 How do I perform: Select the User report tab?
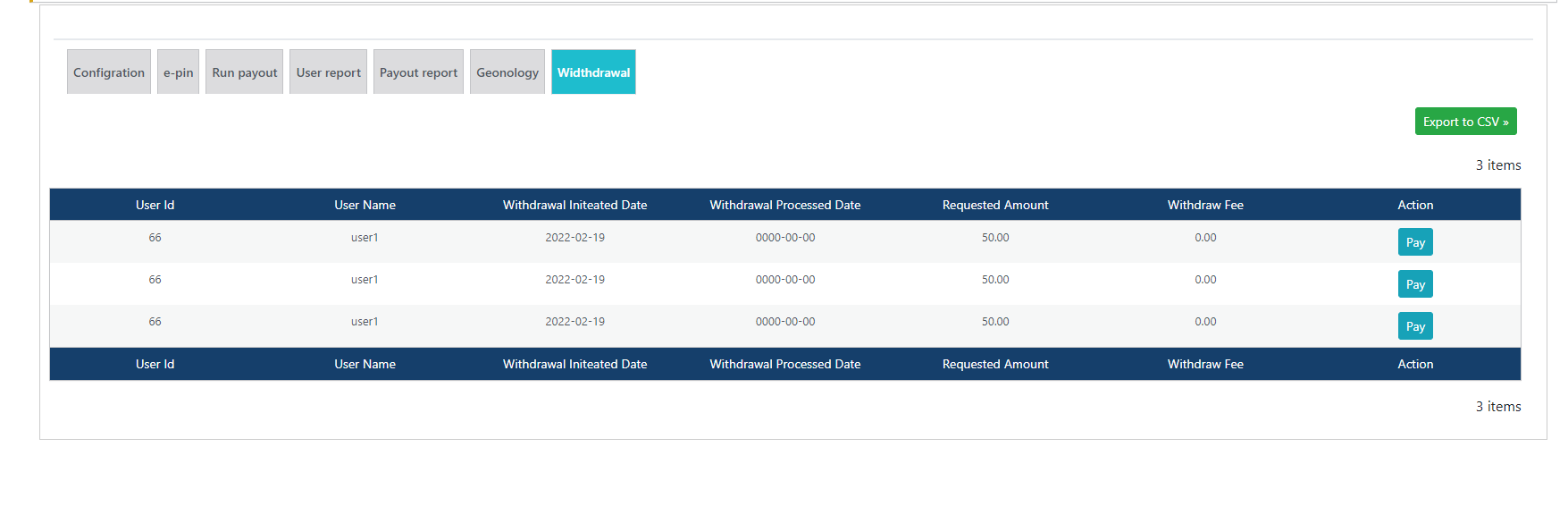pyautogui.click(x=328, y=72)
